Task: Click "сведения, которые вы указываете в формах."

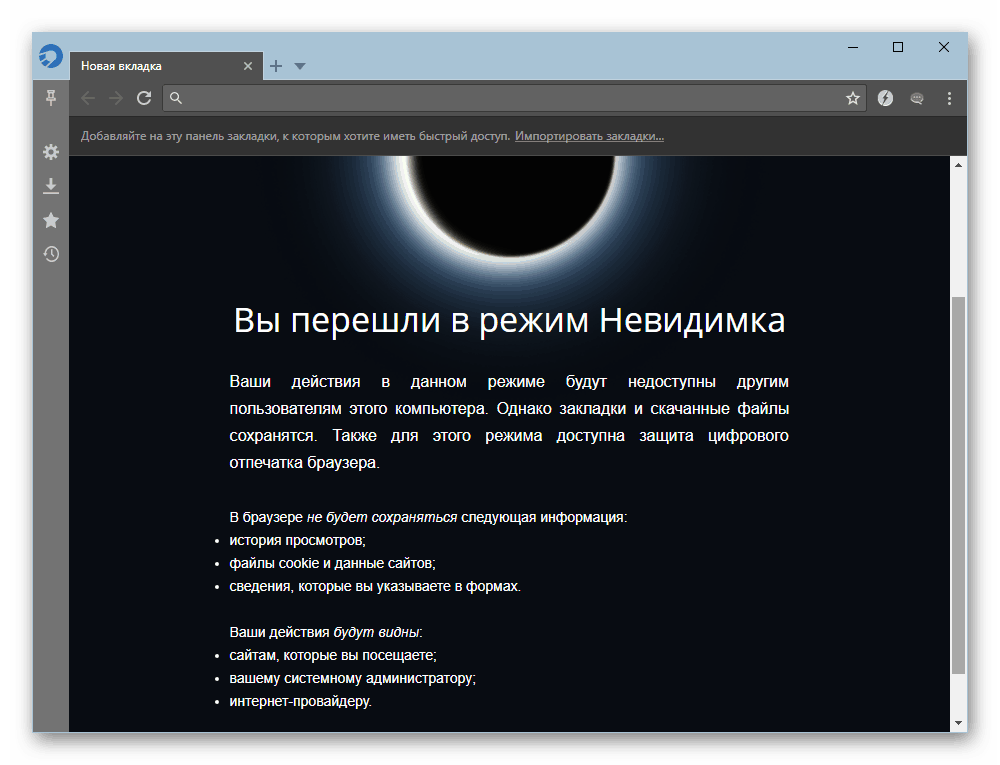Action: (375, 586)
